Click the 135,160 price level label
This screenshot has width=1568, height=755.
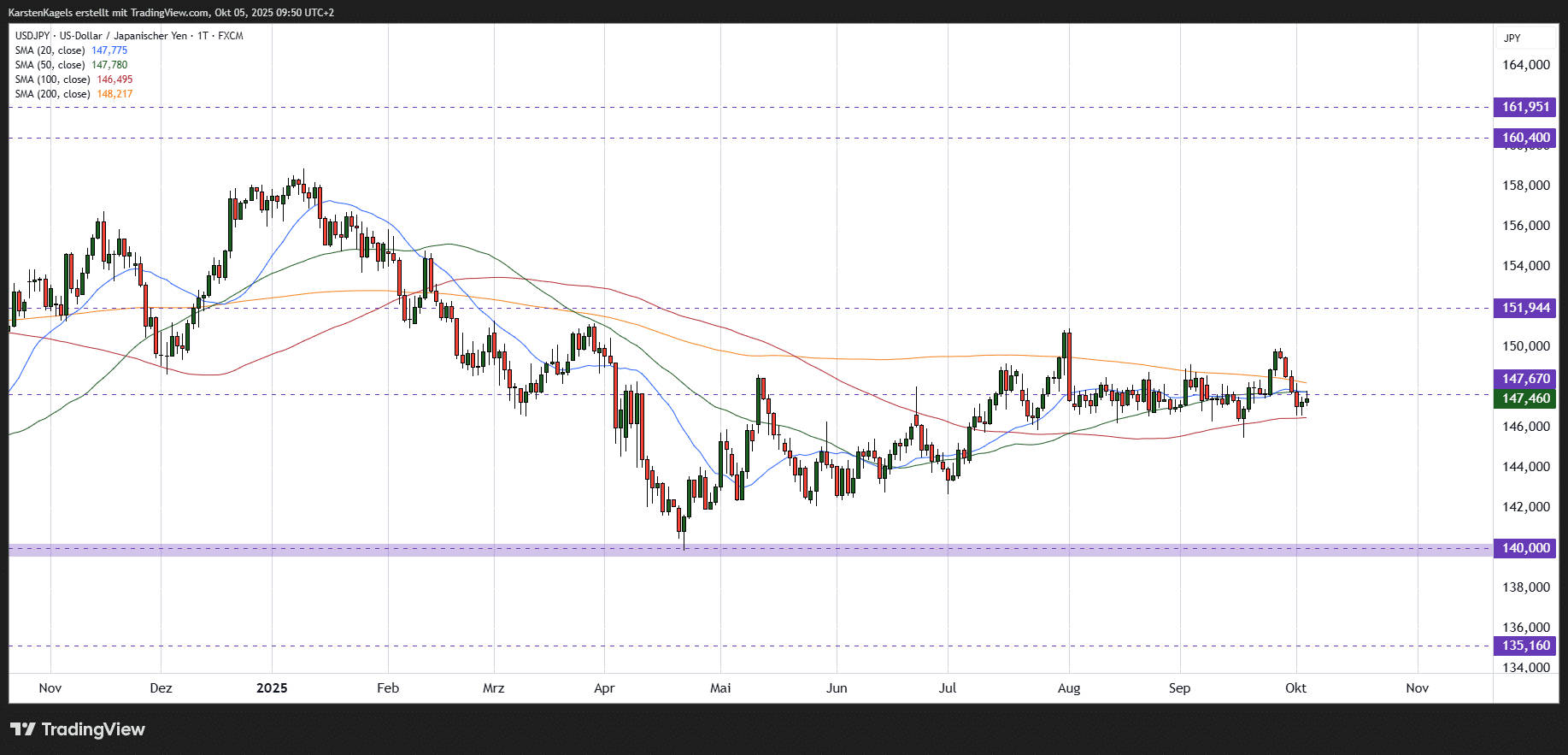pyautogui.click(x=1525, y=646)
